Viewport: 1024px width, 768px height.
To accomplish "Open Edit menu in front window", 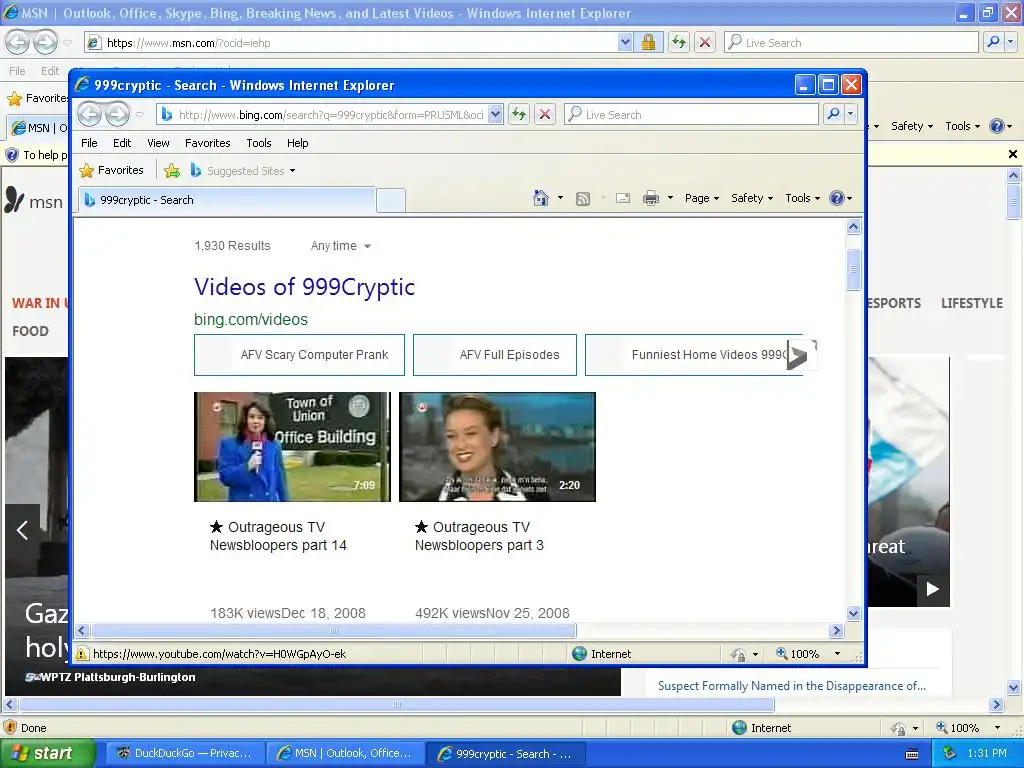I will [122, 143].
